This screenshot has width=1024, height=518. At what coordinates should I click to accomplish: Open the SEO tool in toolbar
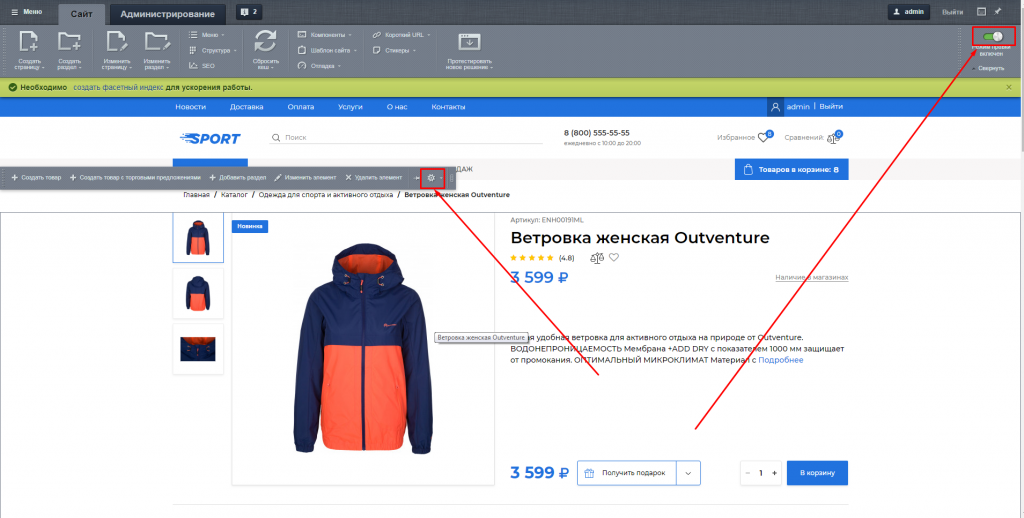(x=202, y=65)
